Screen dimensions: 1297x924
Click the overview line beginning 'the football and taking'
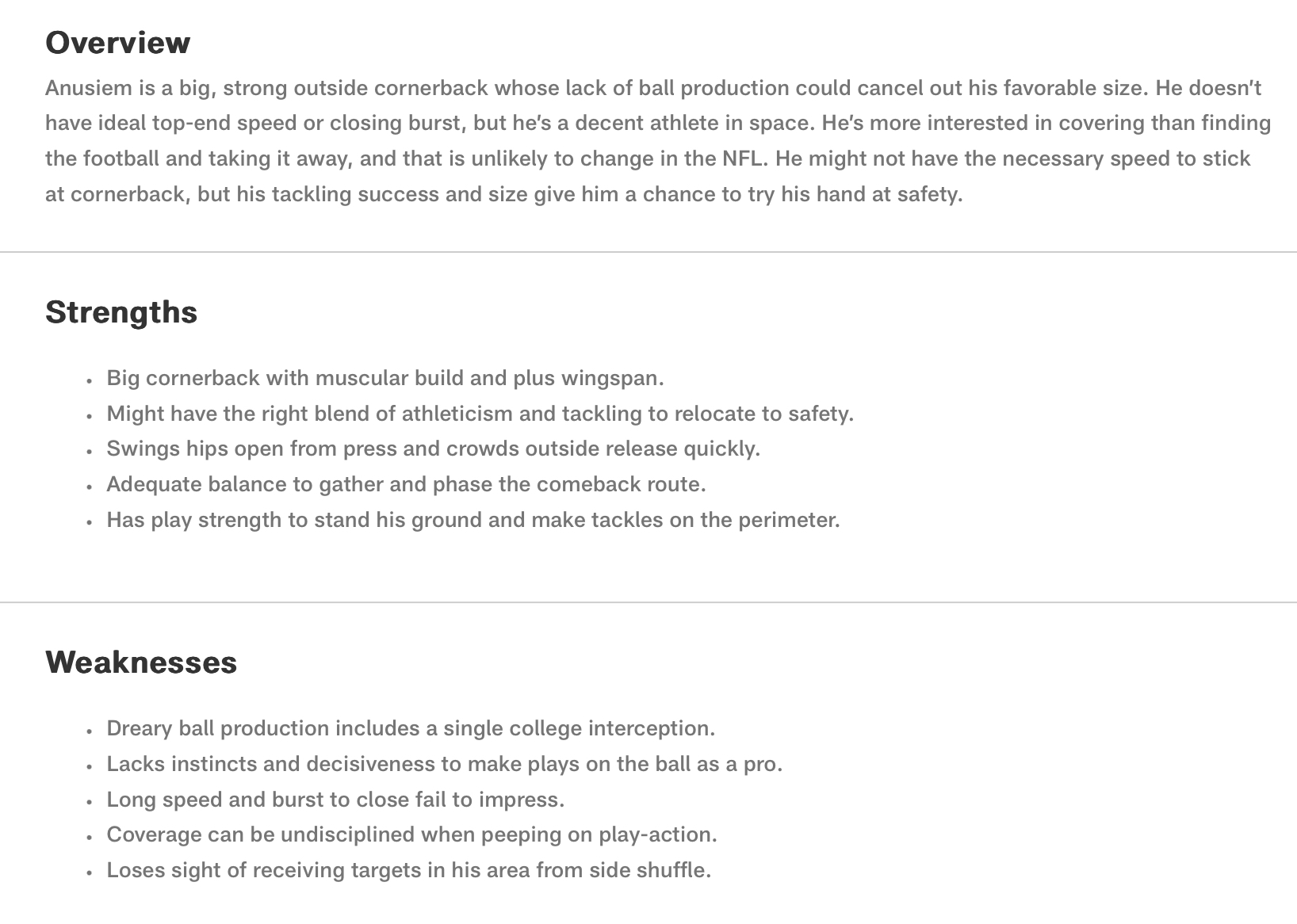[648, 158]
